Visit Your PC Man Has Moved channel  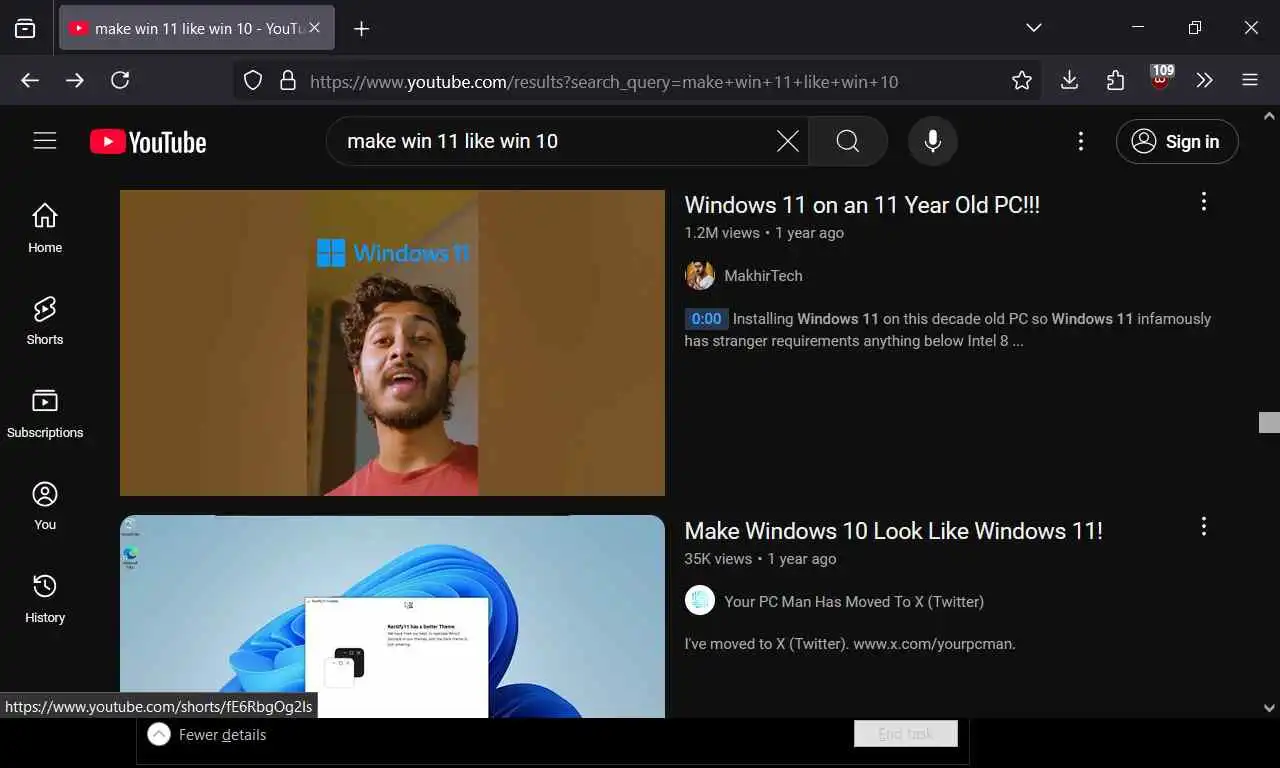coord(854,602)
